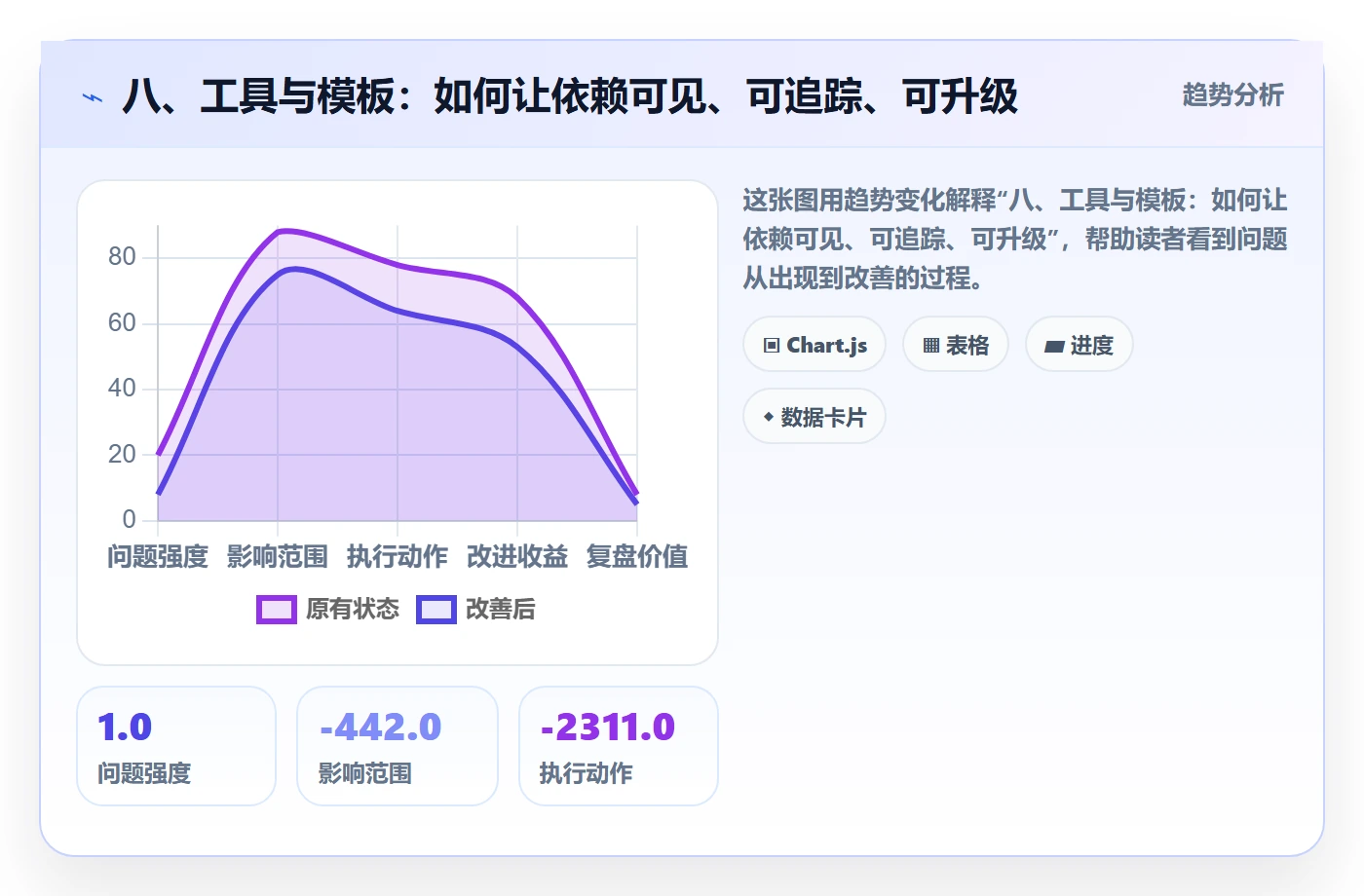The width and height of the screenshot is (1364, 896).
Task: Click the 趋势分析 label in the header
Action: pos(1232,95)
